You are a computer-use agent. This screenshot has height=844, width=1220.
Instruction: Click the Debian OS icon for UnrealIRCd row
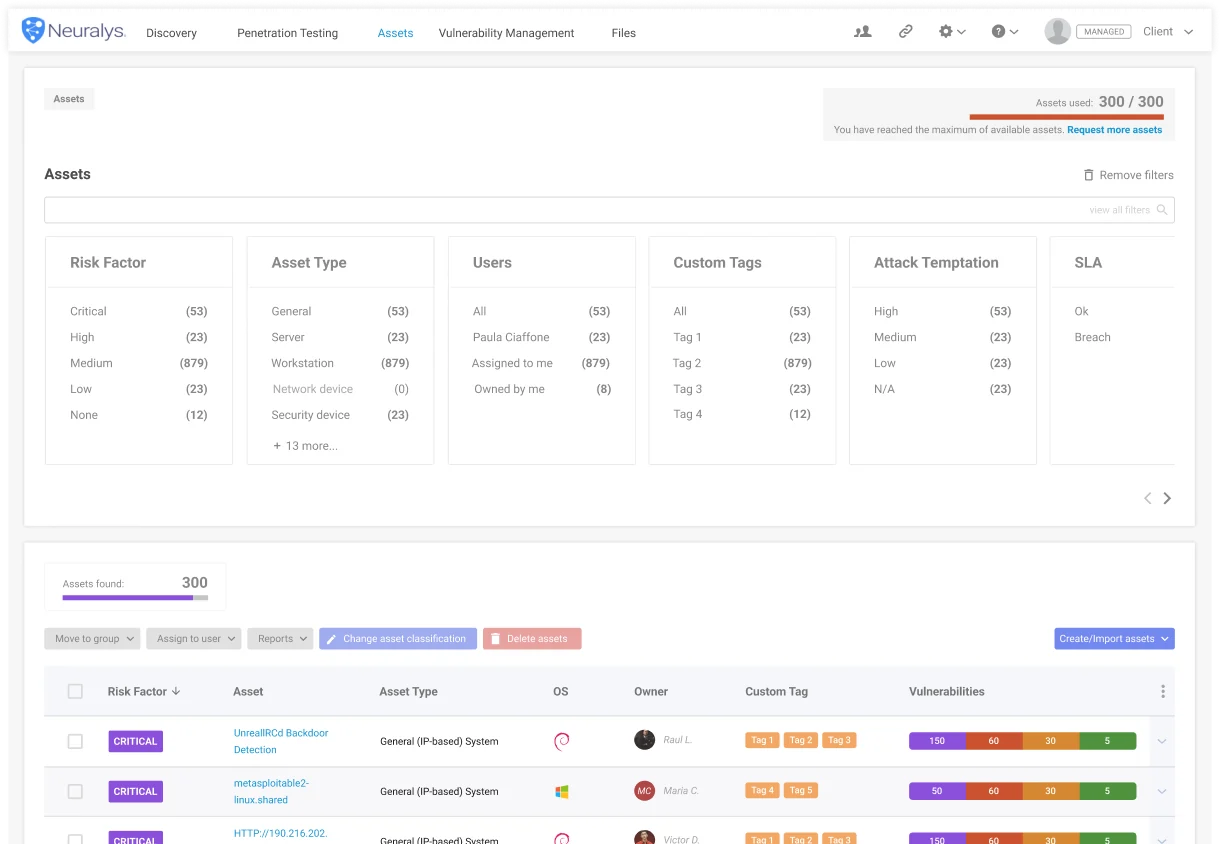562,741
